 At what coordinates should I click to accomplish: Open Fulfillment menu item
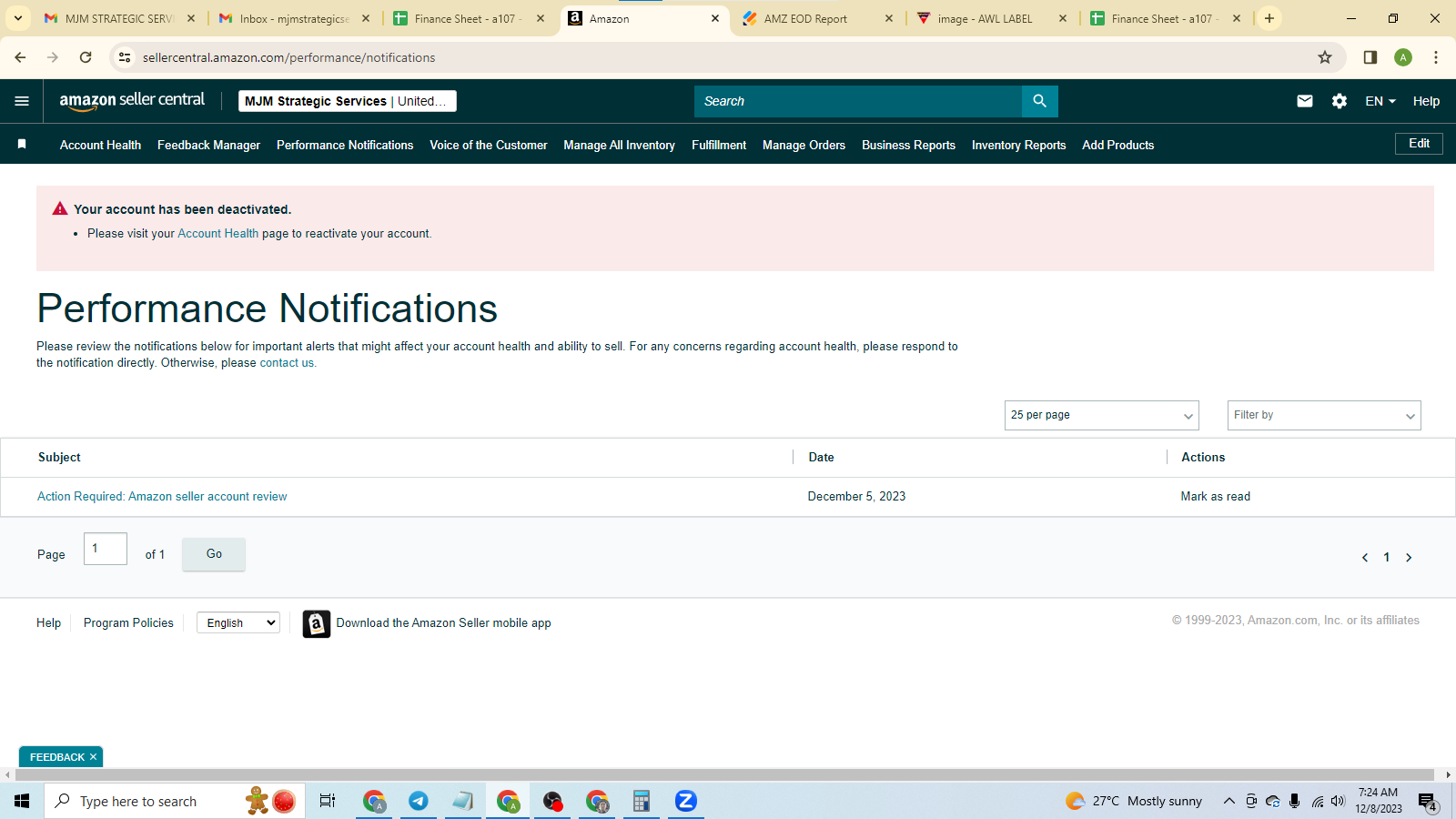(719, 145)
